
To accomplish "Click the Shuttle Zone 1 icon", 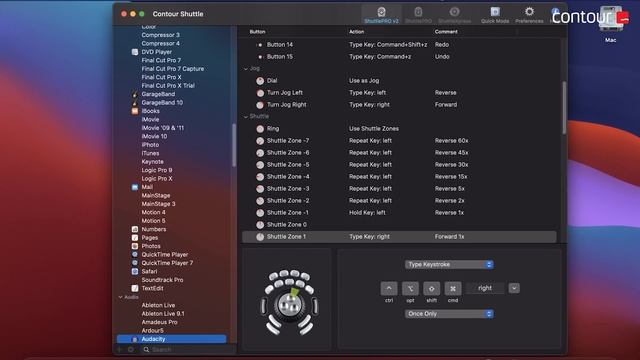I will [260, 237].
